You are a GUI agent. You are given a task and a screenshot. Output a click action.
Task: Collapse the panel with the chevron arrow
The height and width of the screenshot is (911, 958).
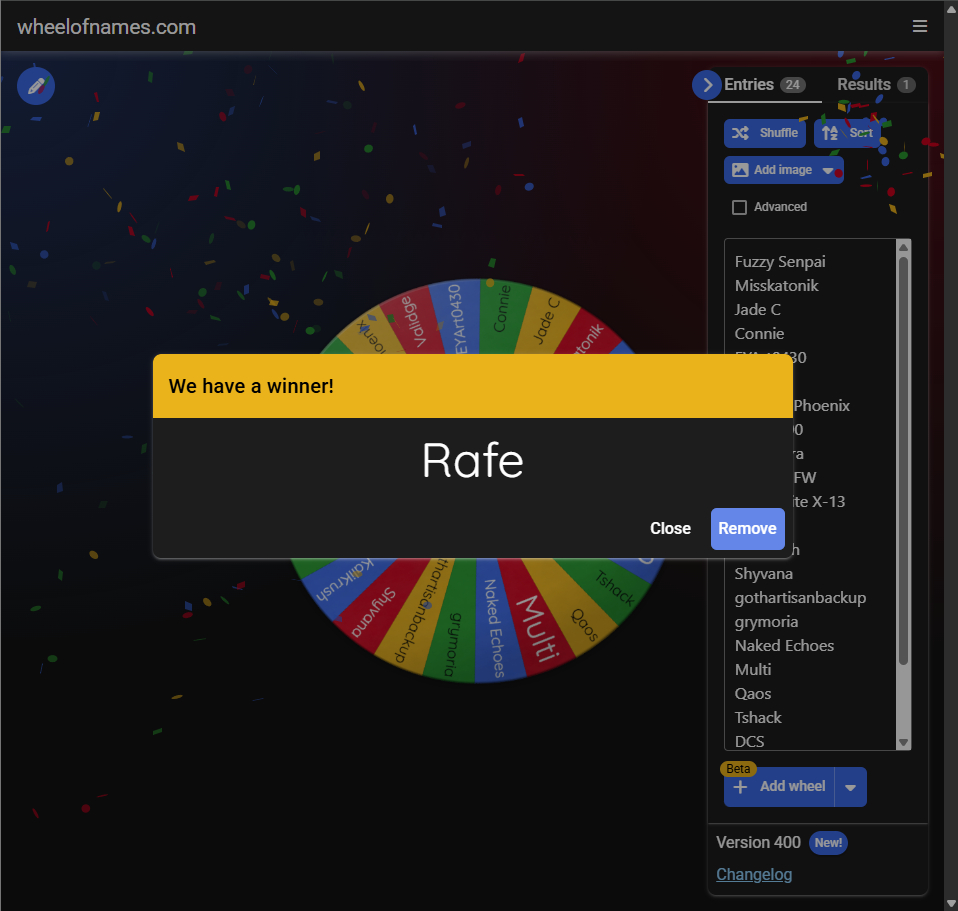[x=707, y=85]
